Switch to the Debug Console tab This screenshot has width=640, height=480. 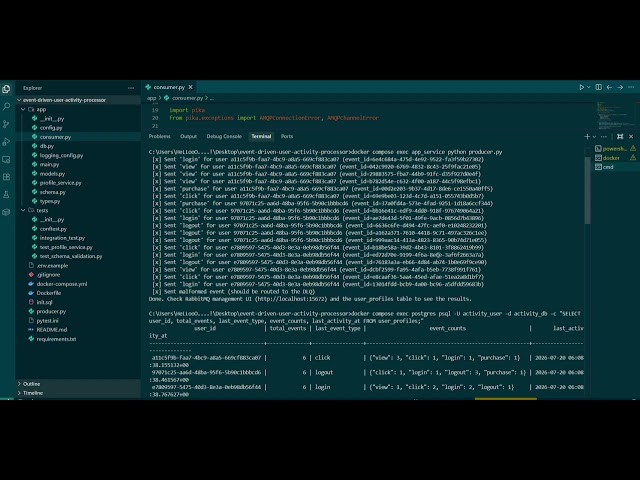click(224, 136)
